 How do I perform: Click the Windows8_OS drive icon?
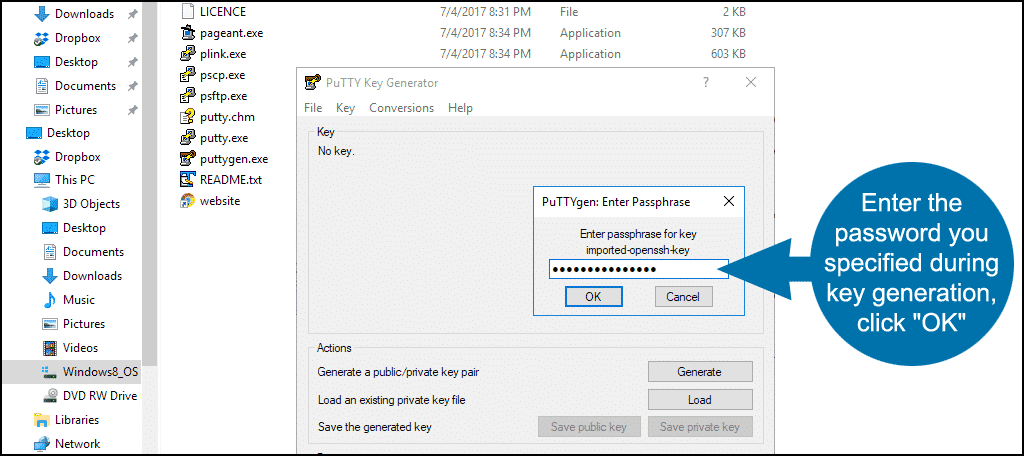point(50,372)
